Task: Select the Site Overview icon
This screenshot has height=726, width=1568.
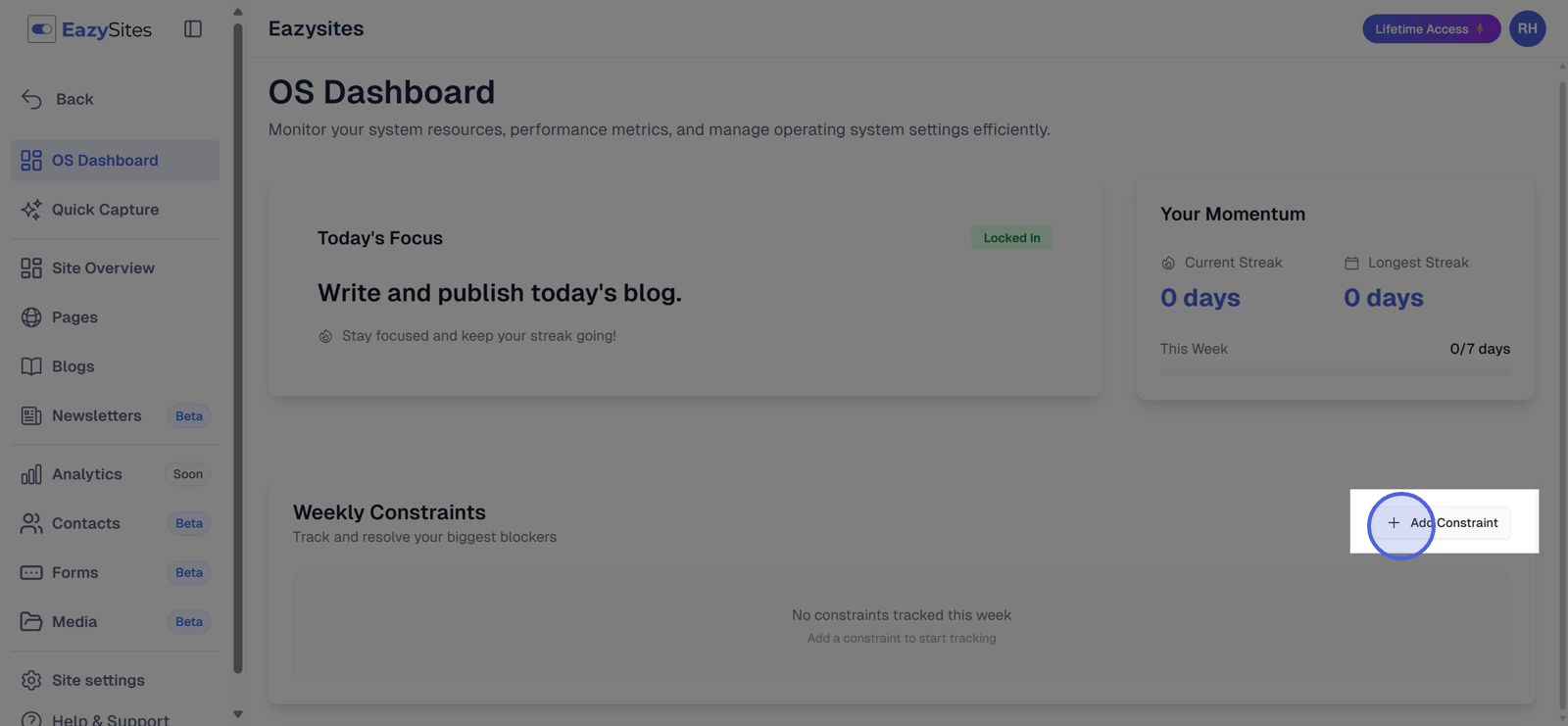Action: coord(30,267)
